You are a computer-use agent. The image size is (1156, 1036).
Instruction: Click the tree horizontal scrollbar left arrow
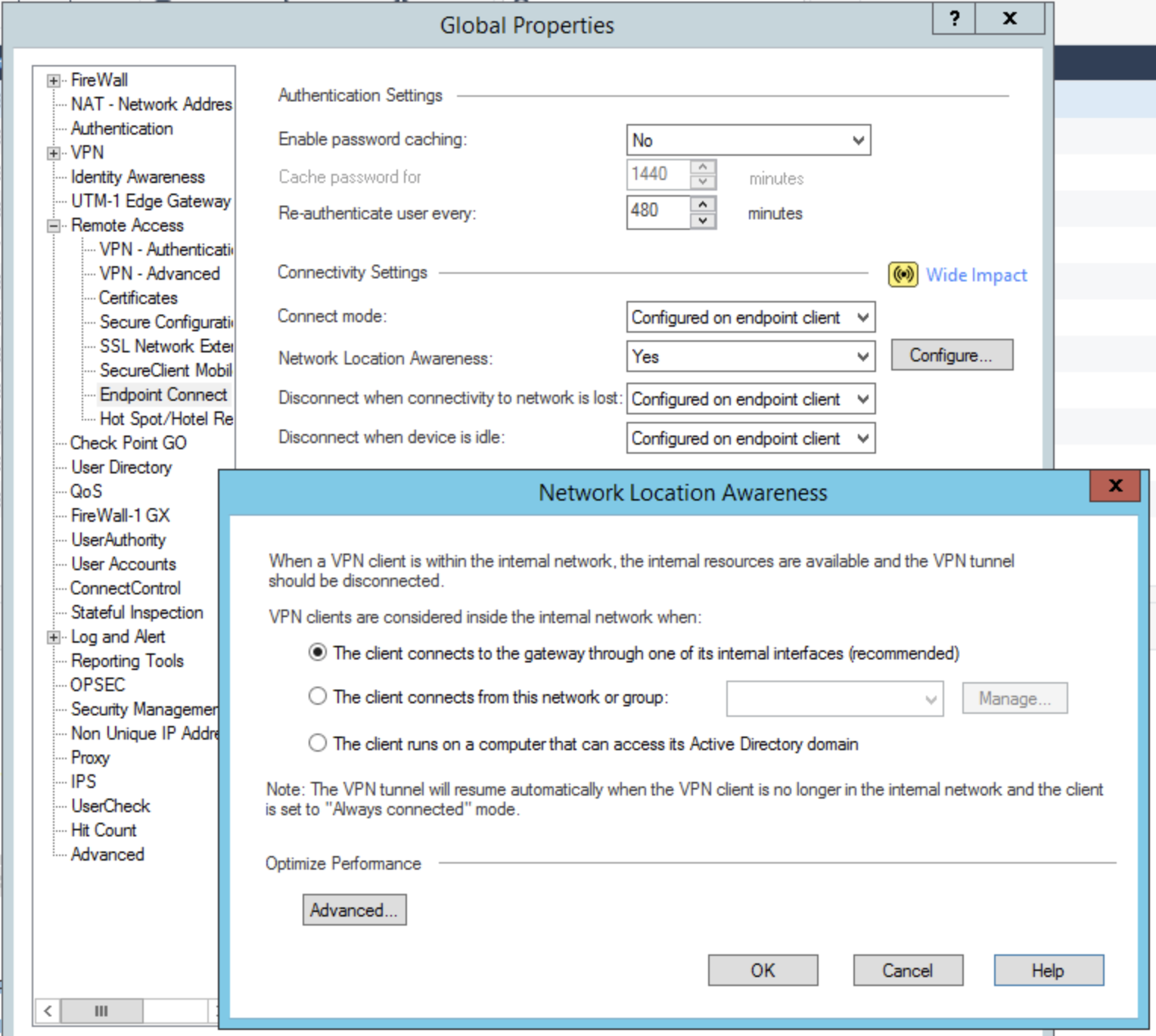(x=48, y=1011)
